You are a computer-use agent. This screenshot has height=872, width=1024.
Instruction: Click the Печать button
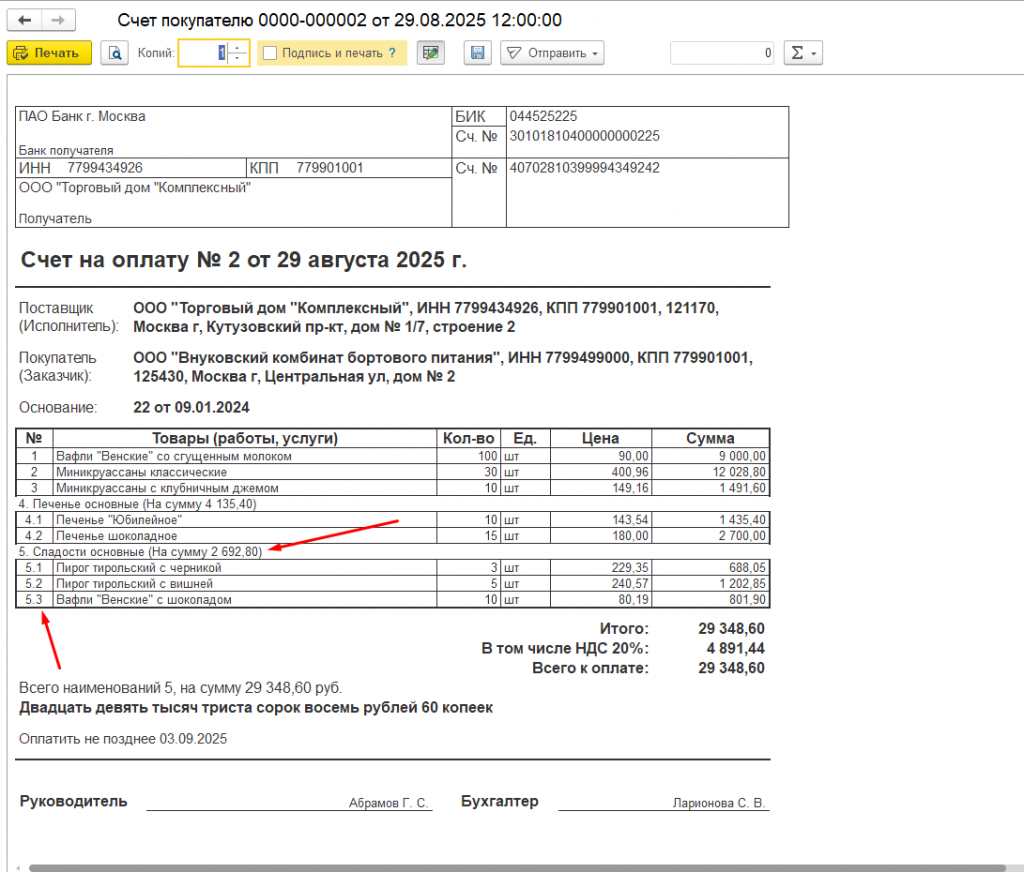pyautogui.click(x=49, y=53)
